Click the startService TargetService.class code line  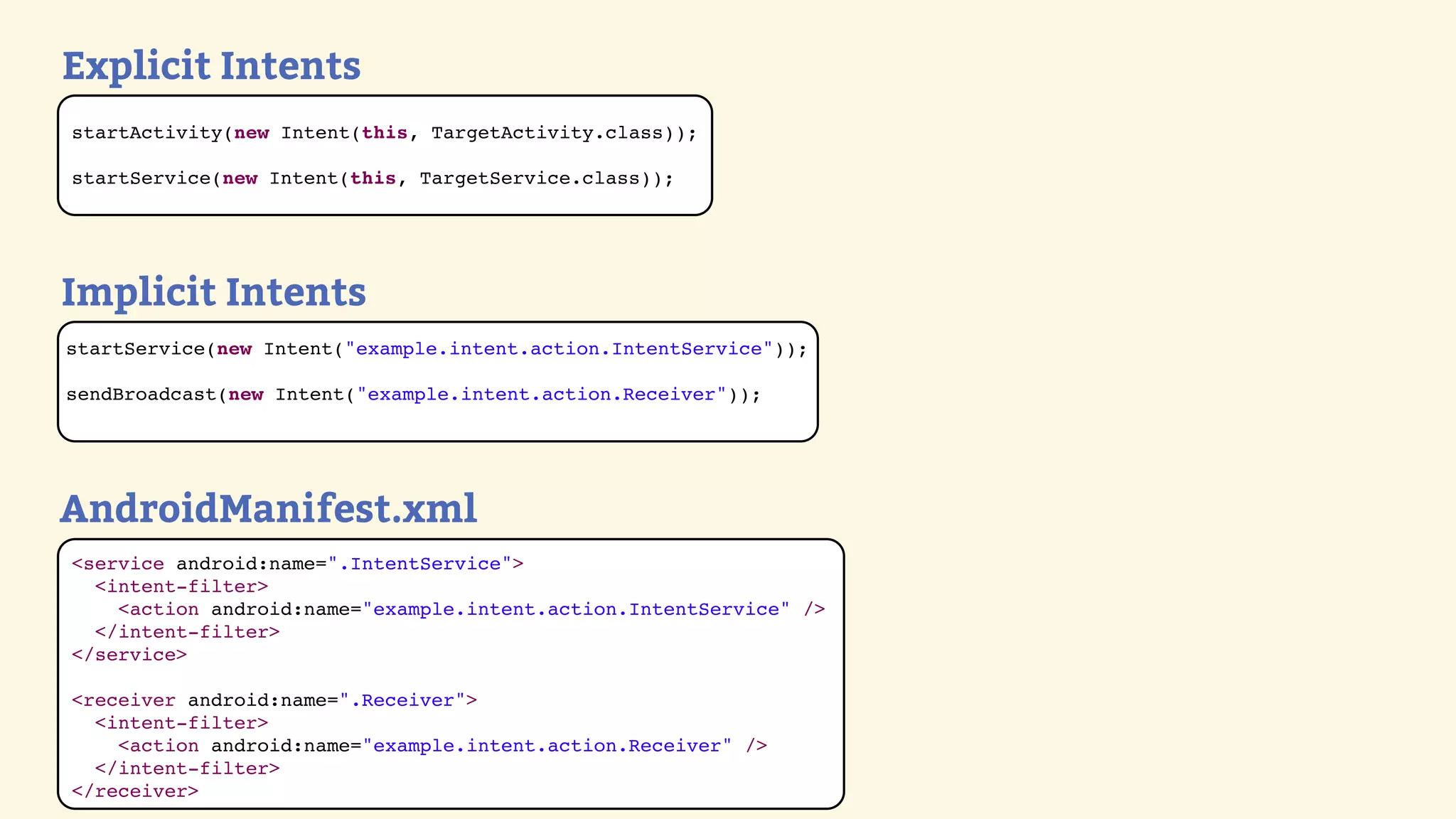coord(373,178)
